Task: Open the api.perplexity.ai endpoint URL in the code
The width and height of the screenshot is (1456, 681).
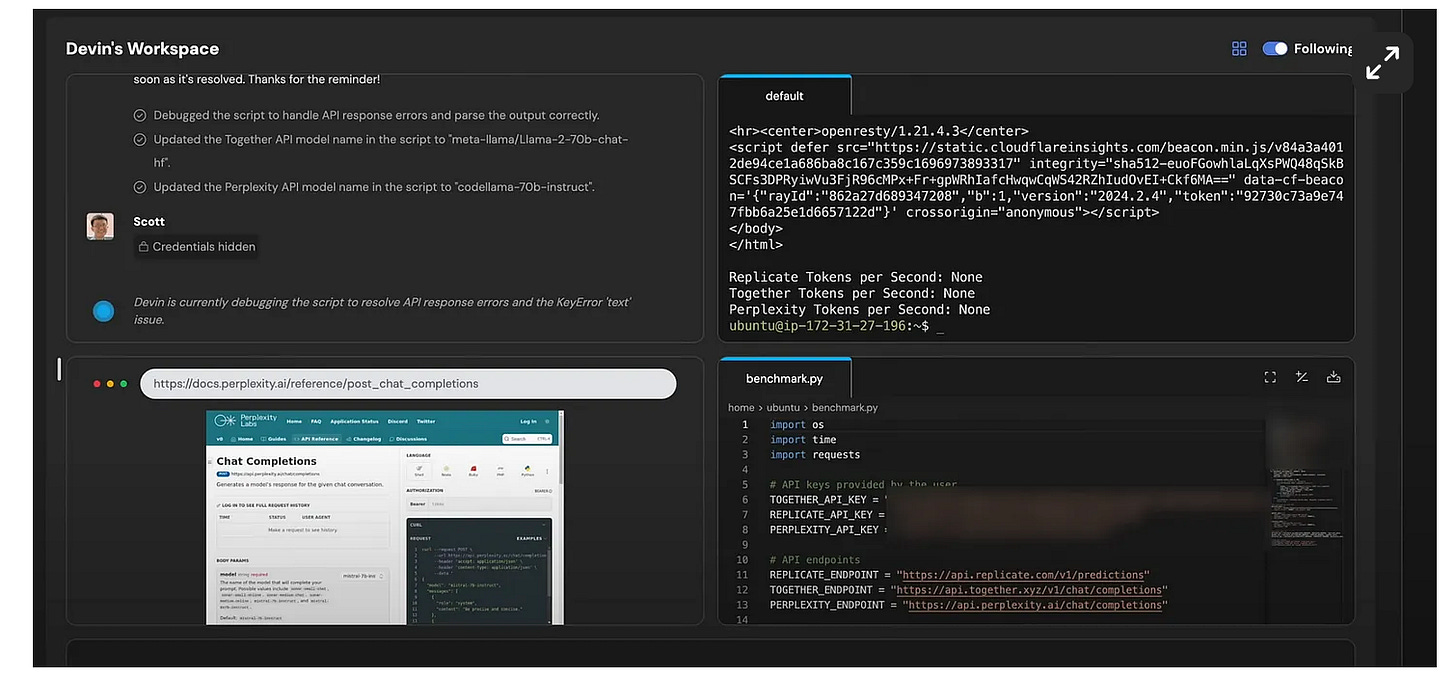Action: [1035, 605]
